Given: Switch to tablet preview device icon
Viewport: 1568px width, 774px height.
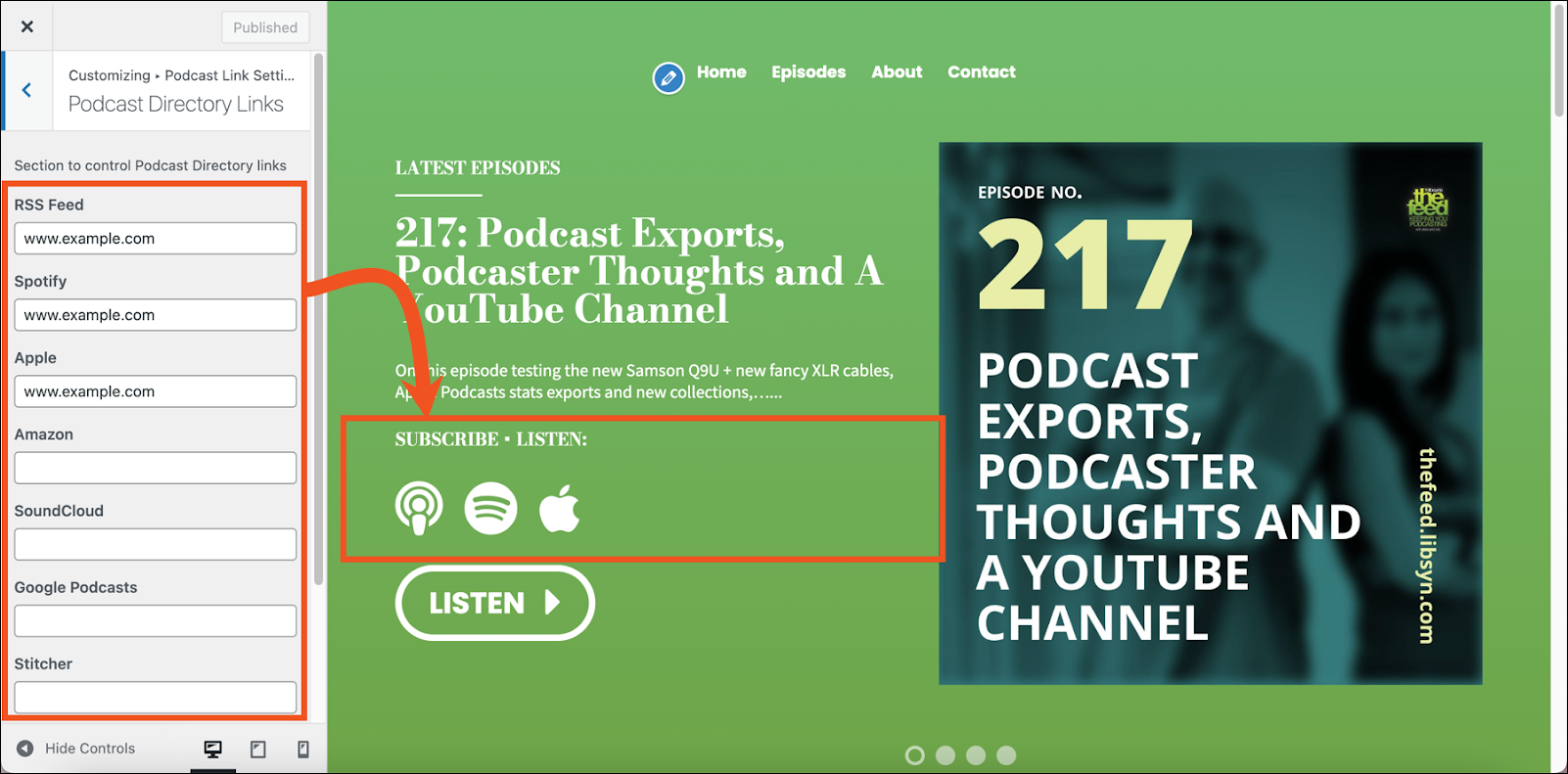Looking at the screenshot, I should 258,749.
